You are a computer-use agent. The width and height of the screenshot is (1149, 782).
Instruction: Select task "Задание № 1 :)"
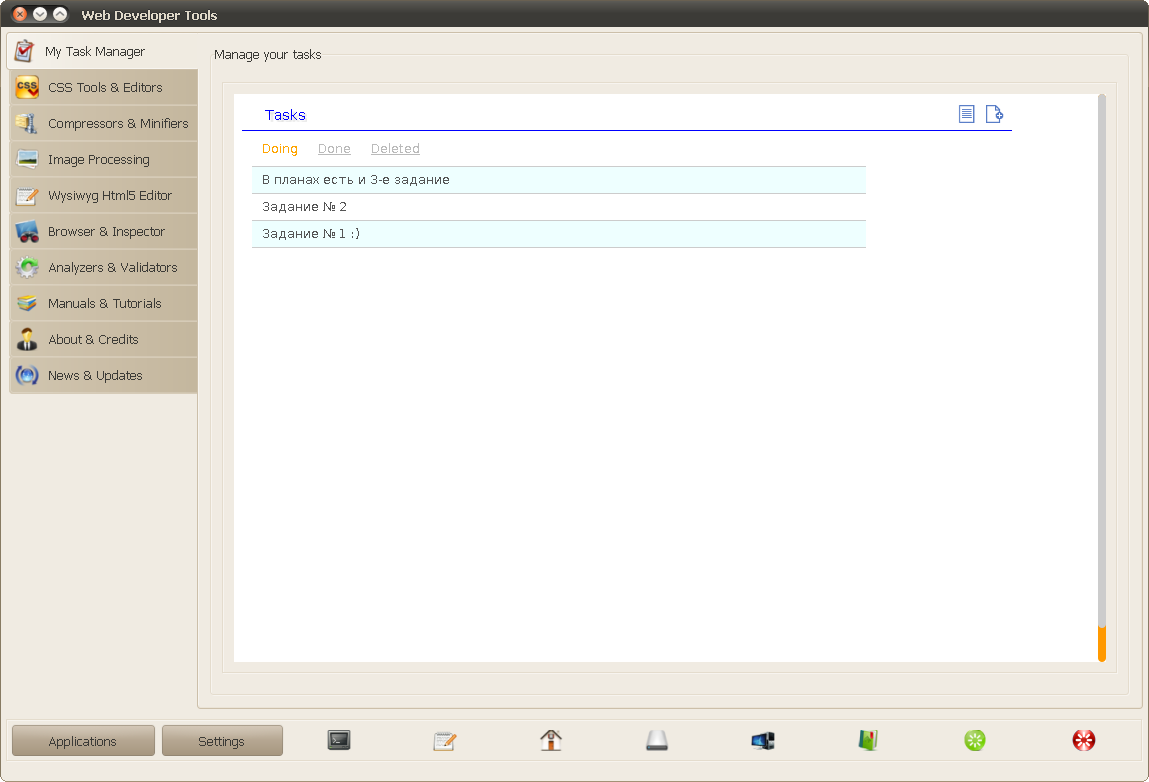(x=558, y=234)
